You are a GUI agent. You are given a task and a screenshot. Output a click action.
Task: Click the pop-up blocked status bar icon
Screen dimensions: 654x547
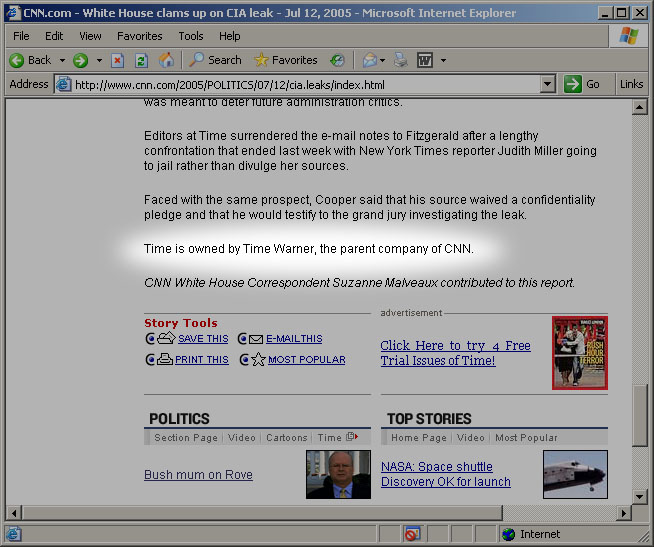(x=412, y=534)
